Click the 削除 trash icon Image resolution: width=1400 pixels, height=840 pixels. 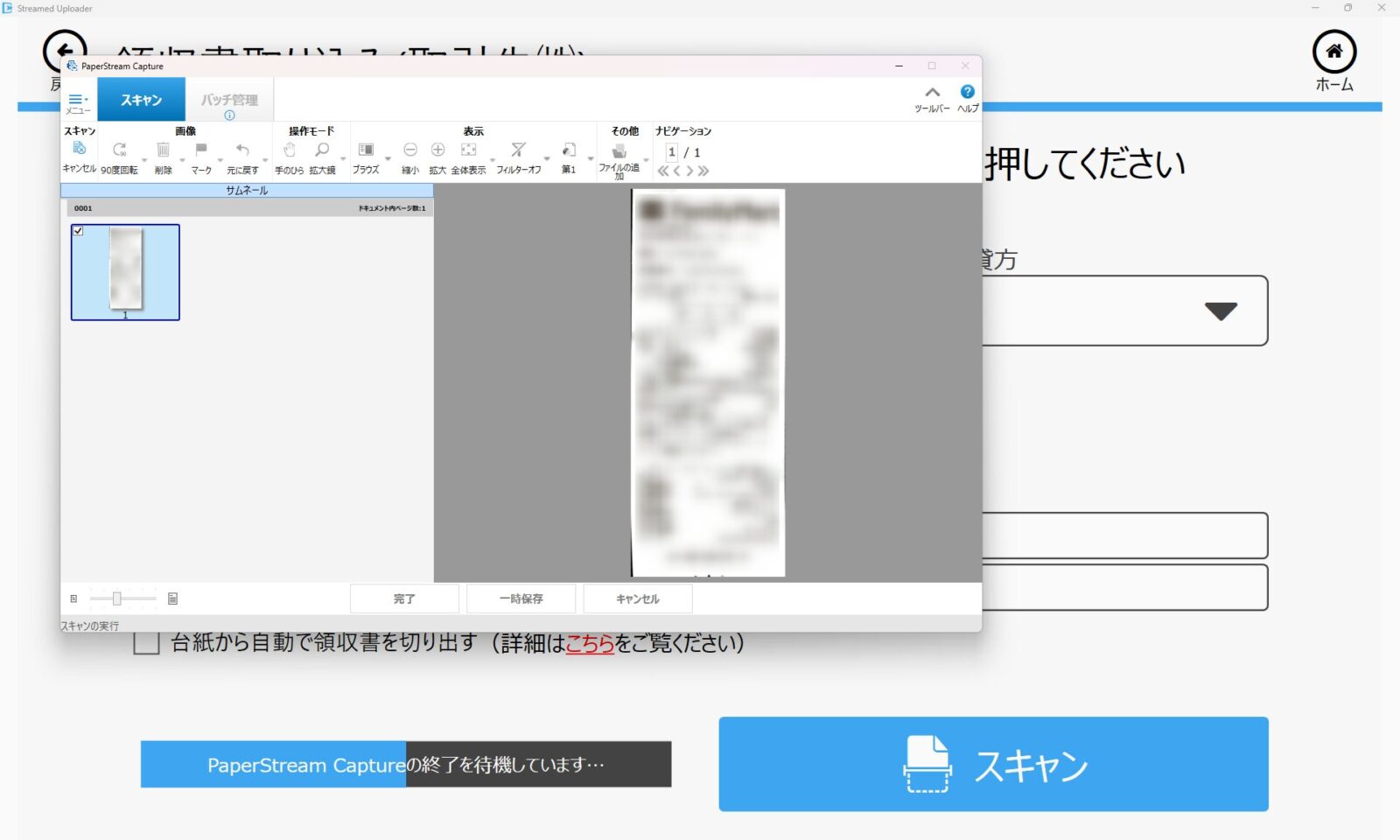[163, 150]
